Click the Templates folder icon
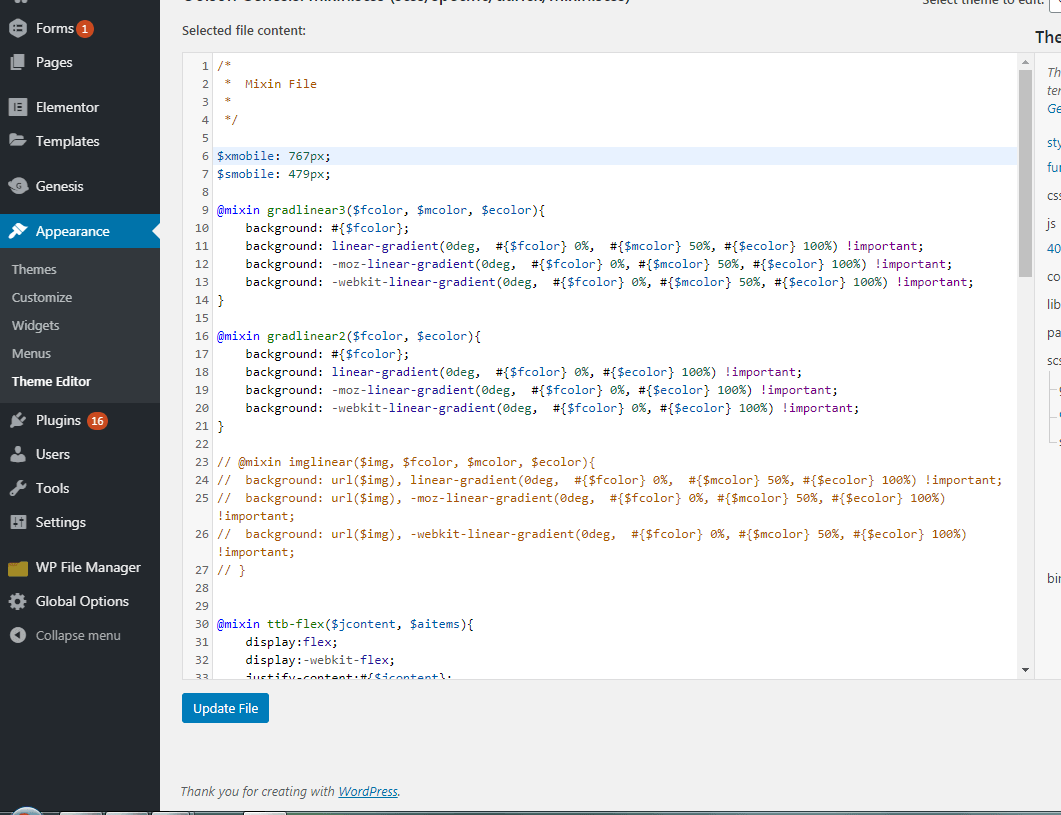Screen dimensions: 1061x815 pos(18,141)
